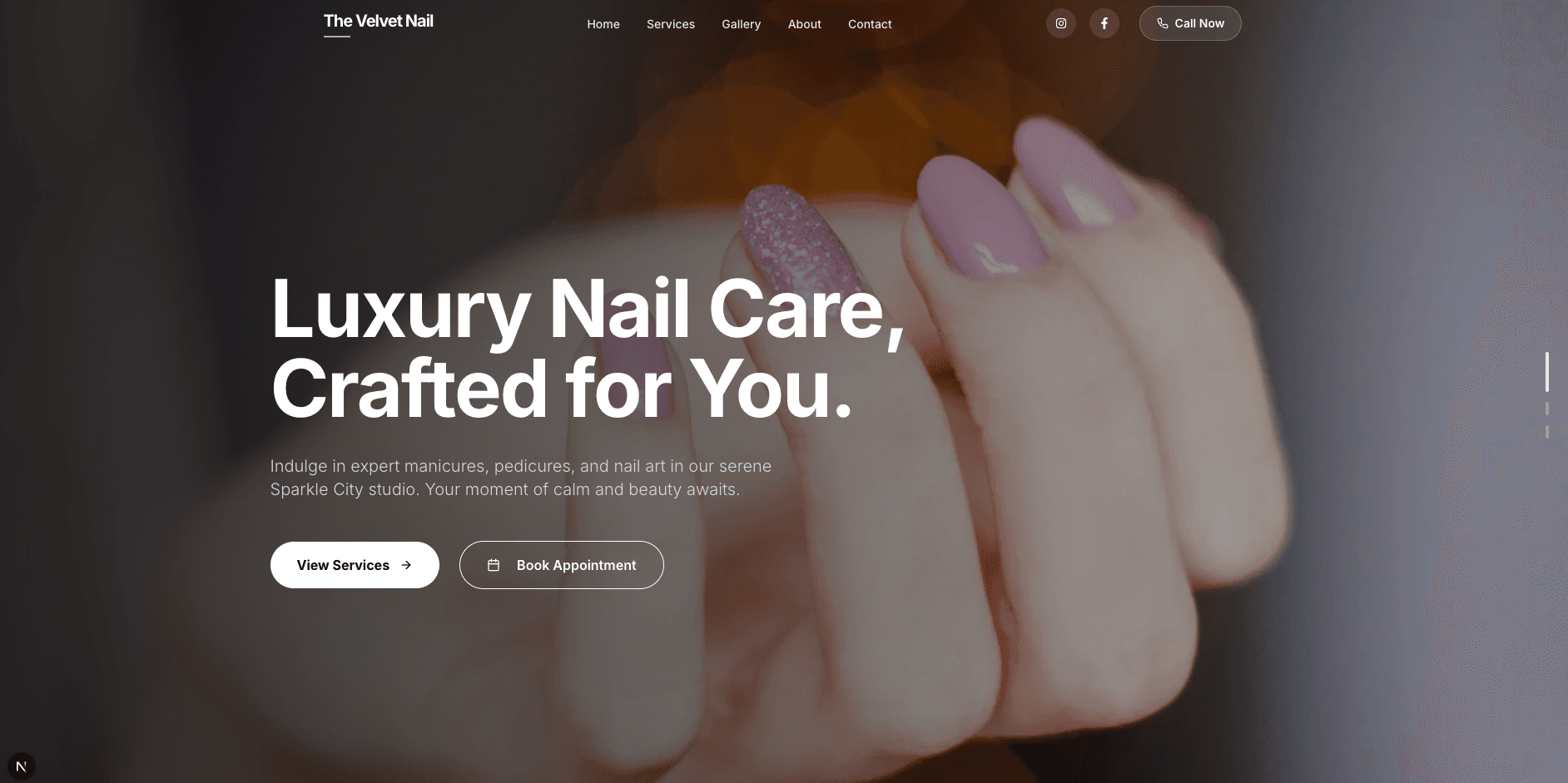1568x783 pixels.
Task: Click the calendar icon beside Book Appointment
Action: pyautogui.click(x=494, y=565)
